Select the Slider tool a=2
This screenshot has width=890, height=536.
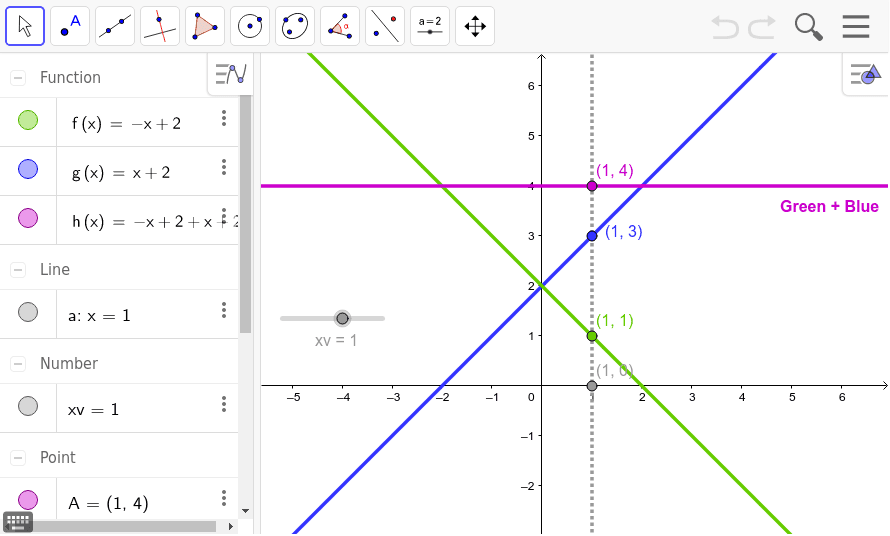[430, 26]
